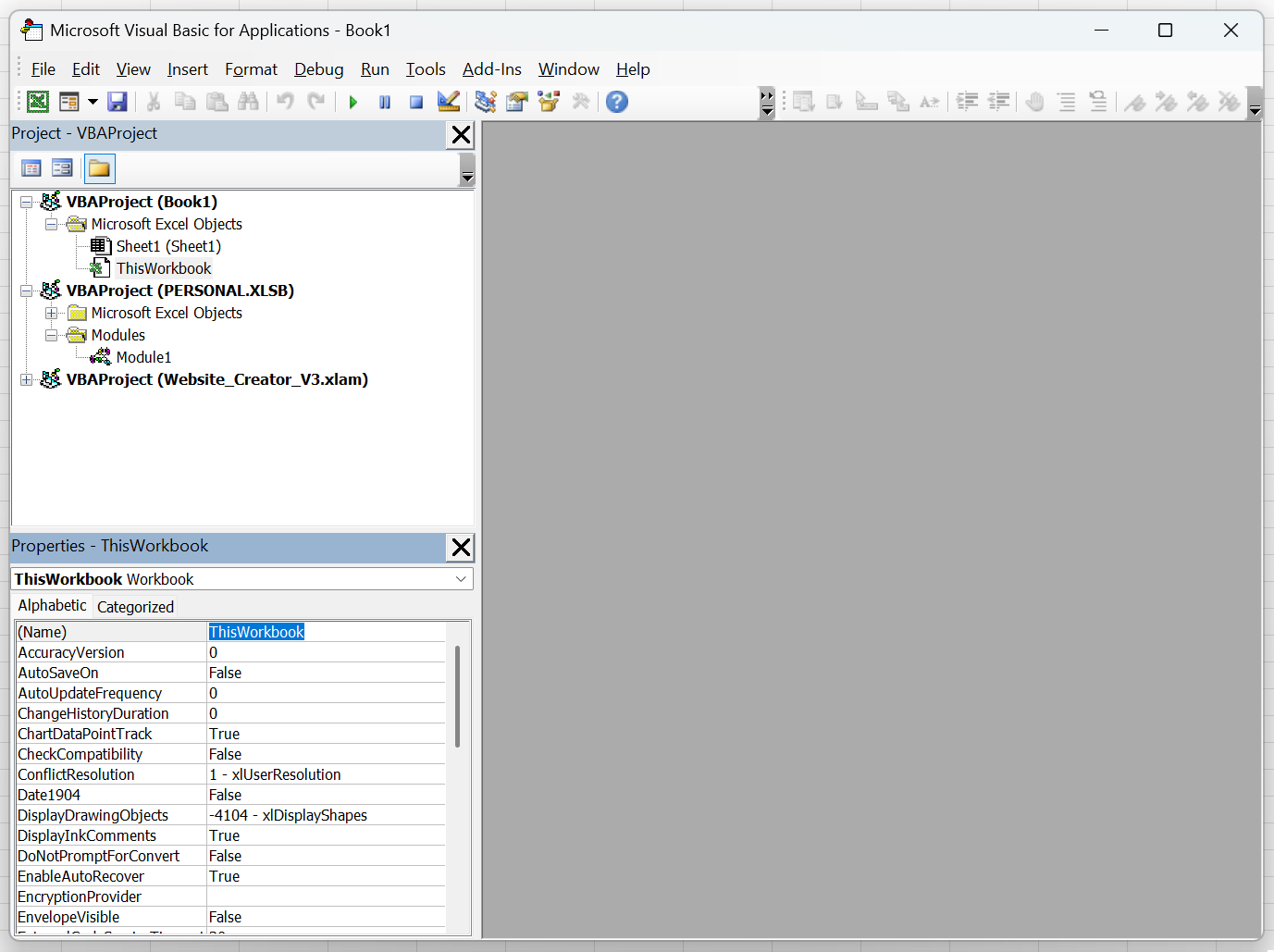Viewport: 1274px width, 952px height.
Task: Open Find with the binoculars icon
Action: click(x=248, y=102)
